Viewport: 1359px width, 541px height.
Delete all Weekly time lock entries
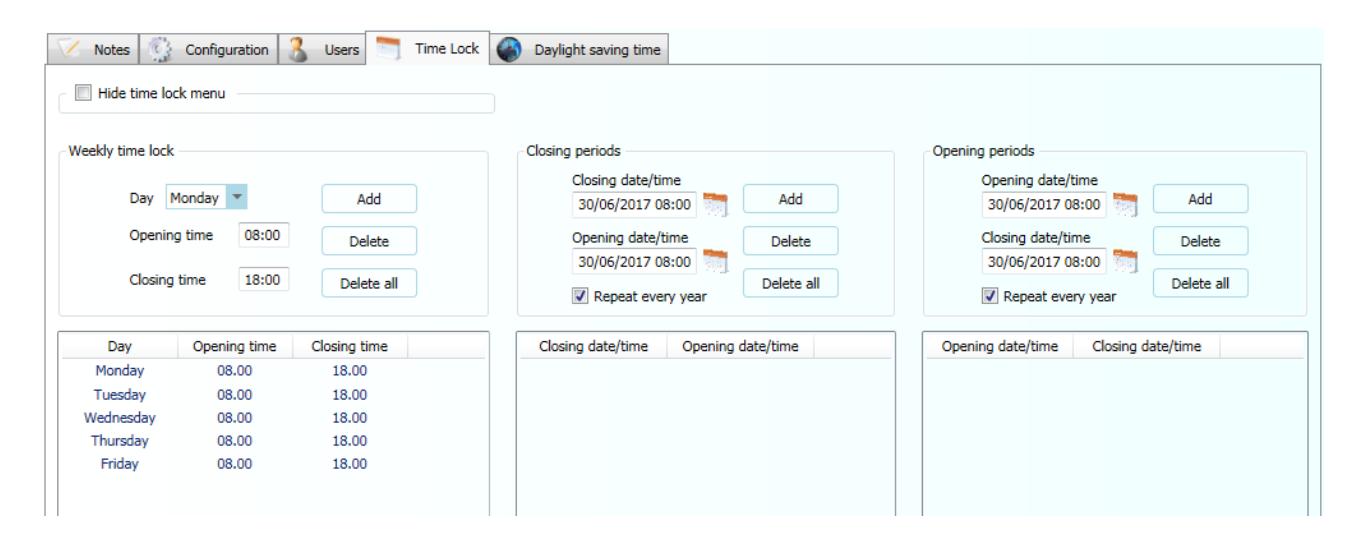coord(369,283)
